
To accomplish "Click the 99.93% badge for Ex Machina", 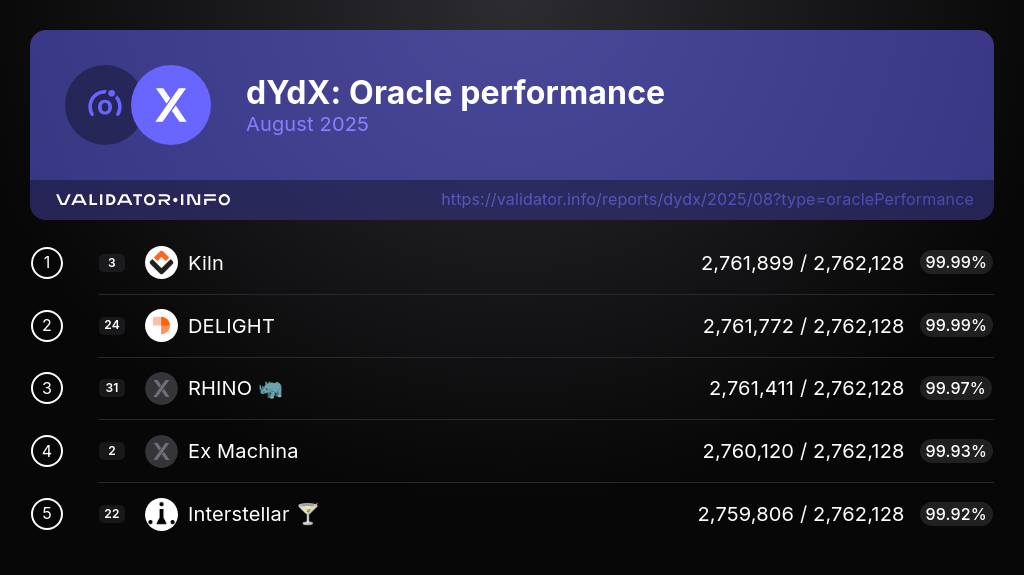I will click(955, 451).
